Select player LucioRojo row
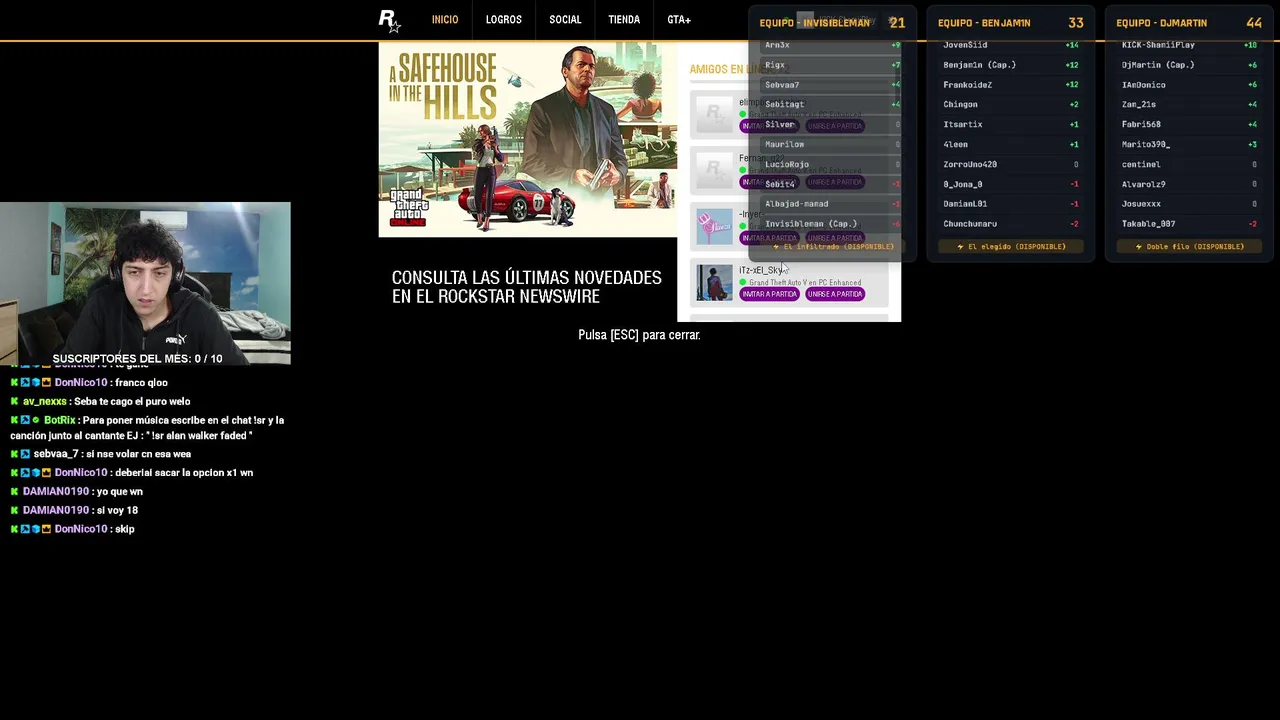Image resolution: width=1280 pixels, height=720 pixels. click(x=832, y=165)
